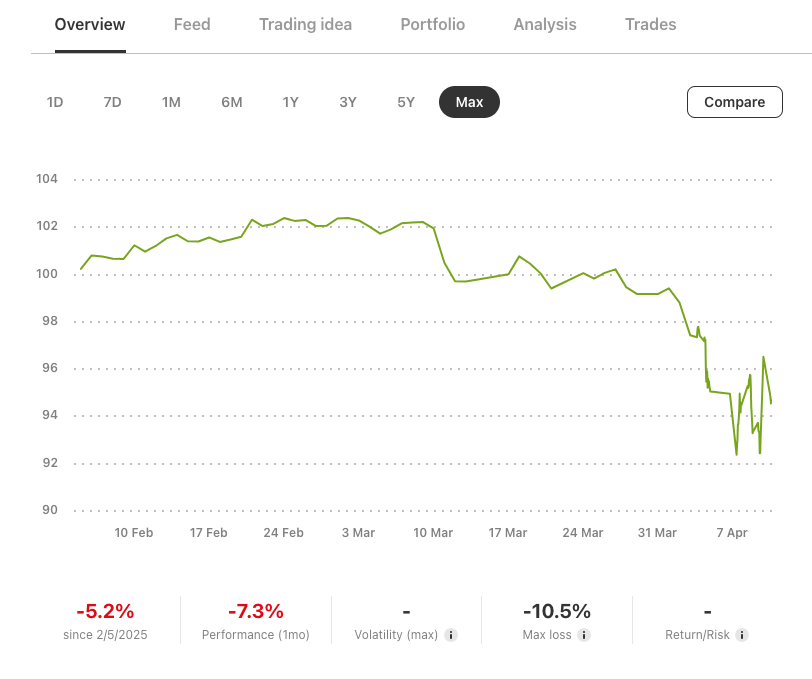Click the Volatility info icon
812x679 pixels.
point(451,635)
